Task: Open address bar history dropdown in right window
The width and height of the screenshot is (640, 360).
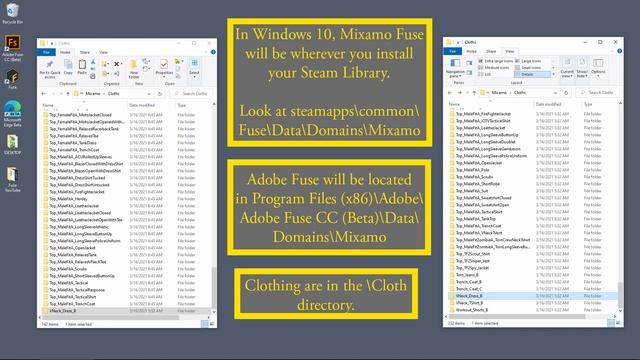Action: click(x=555, y=93)
